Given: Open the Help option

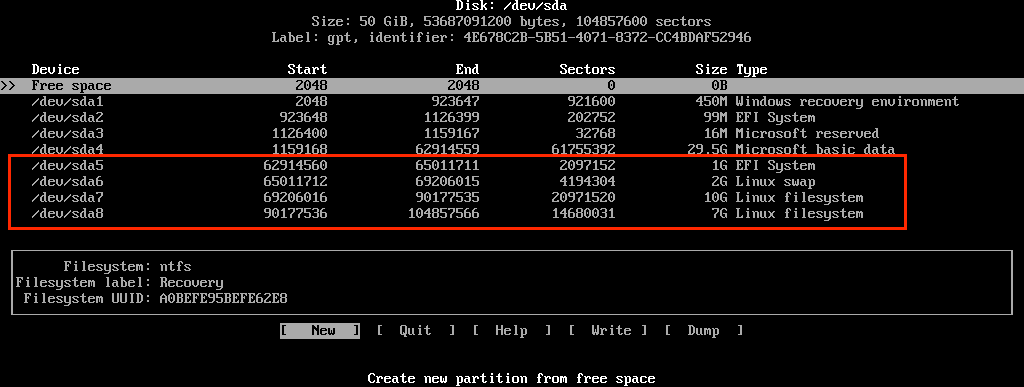Looking at the screenshot, I should coord(511,330).
